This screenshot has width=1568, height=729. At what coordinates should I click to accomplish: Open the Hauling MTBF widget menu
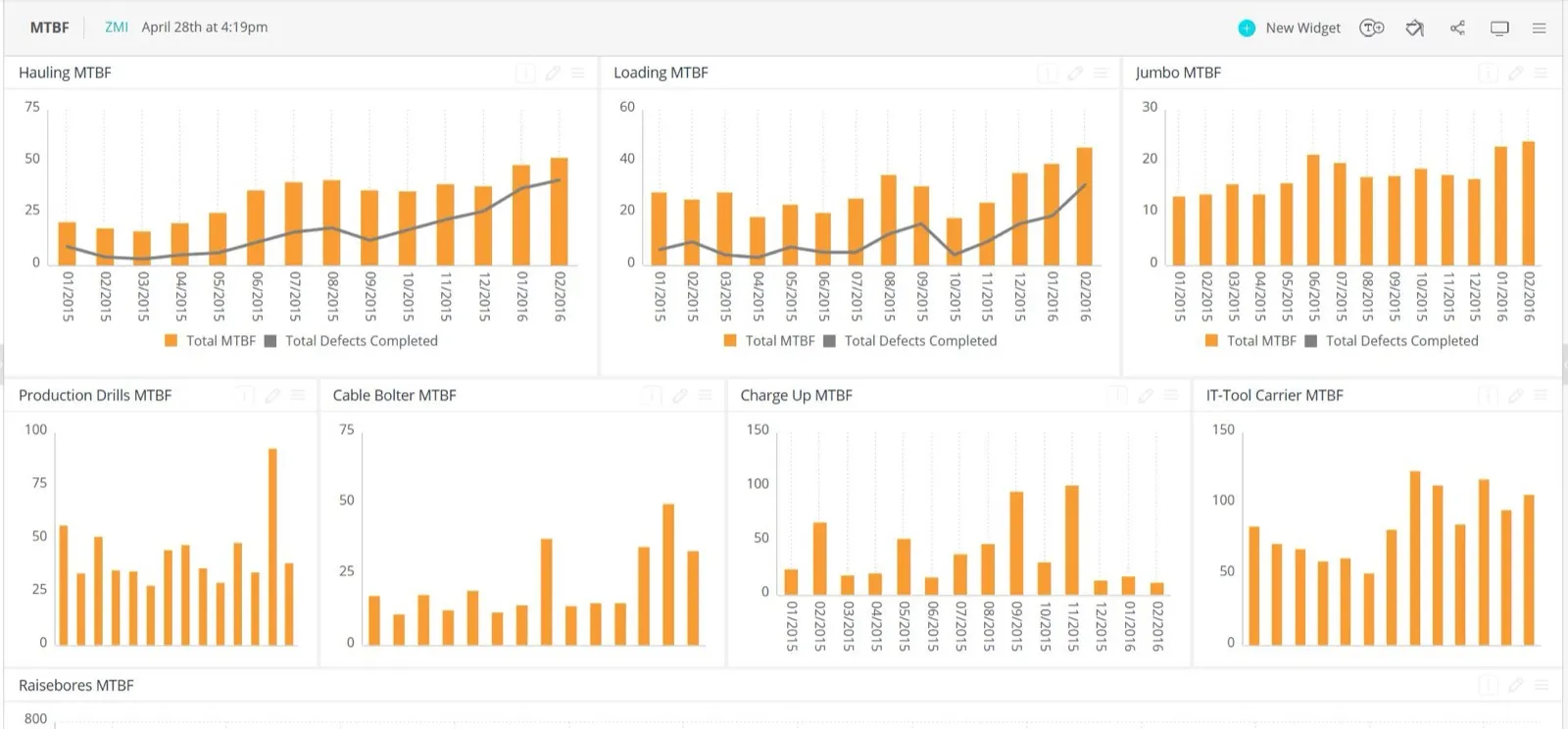(x=578, y=73)
